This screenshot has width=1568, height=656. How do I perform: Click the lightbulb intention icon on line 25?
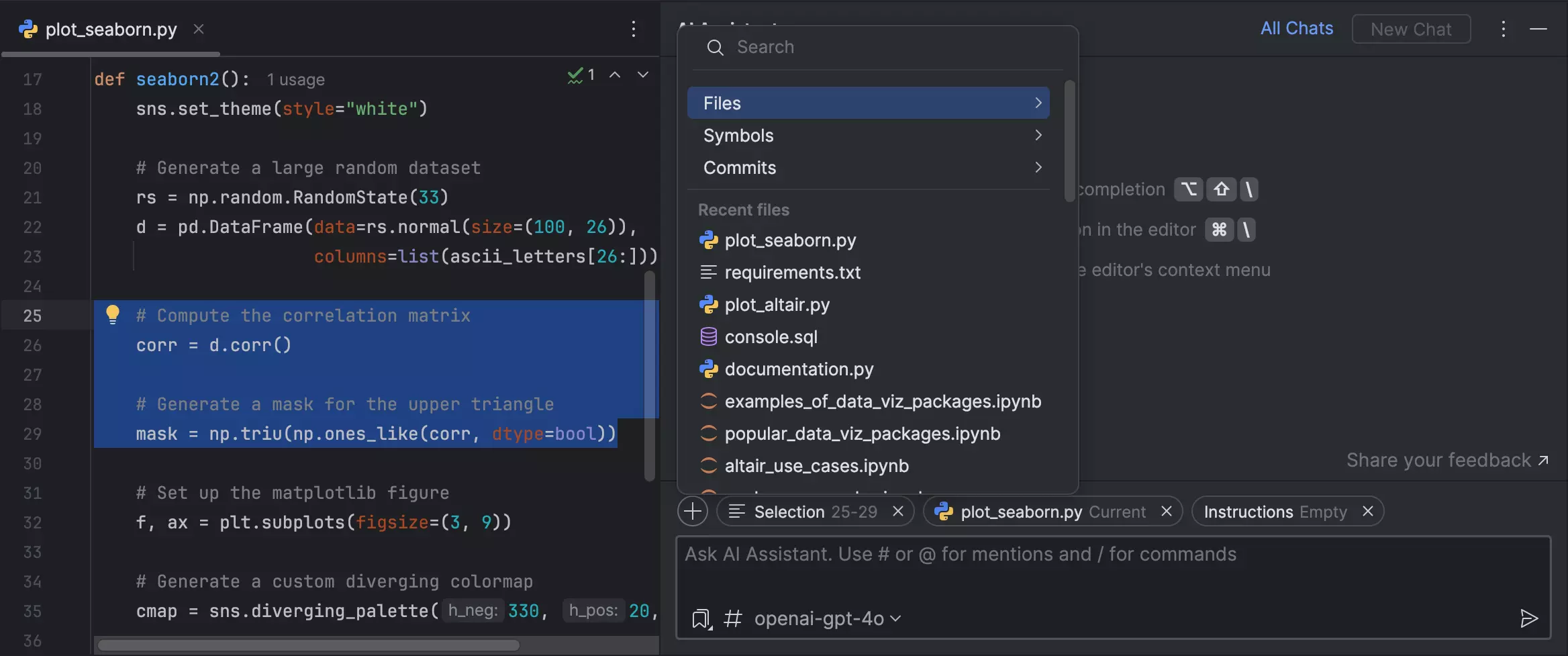click(113, 314)
